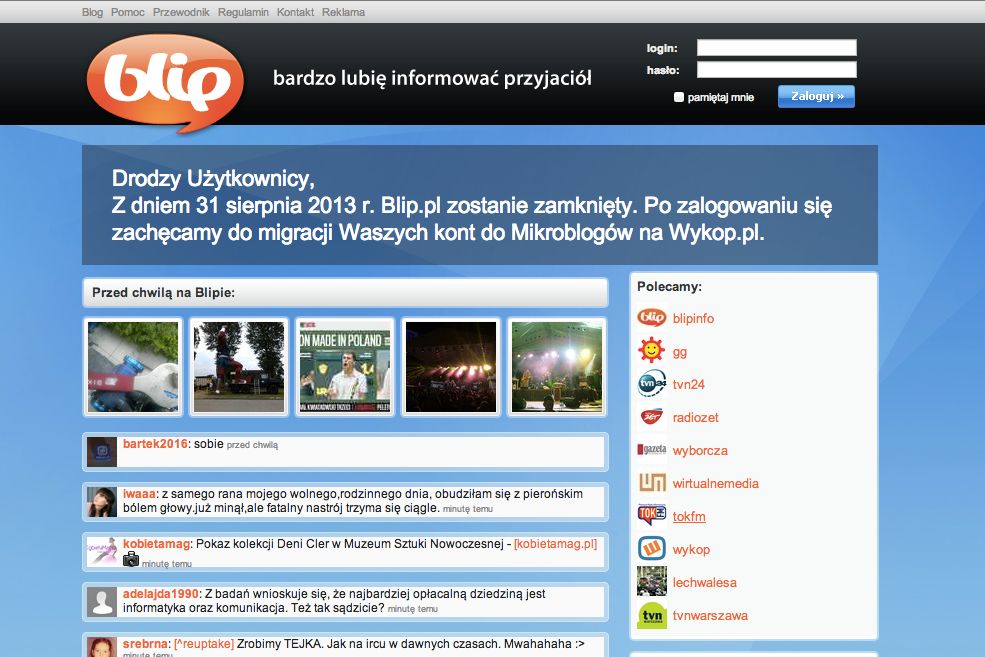This screenshot has width=985, height=657.
Task: Focus the login input field
Action: click(776, 48)
